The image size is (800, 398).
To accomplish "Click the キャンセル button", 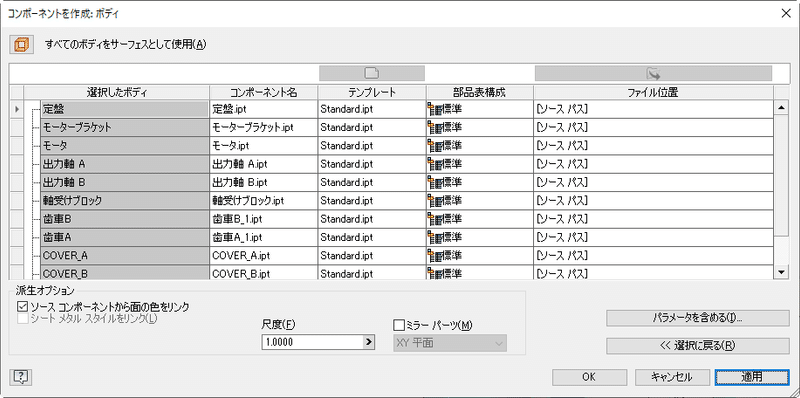I will tap(672, 377).
